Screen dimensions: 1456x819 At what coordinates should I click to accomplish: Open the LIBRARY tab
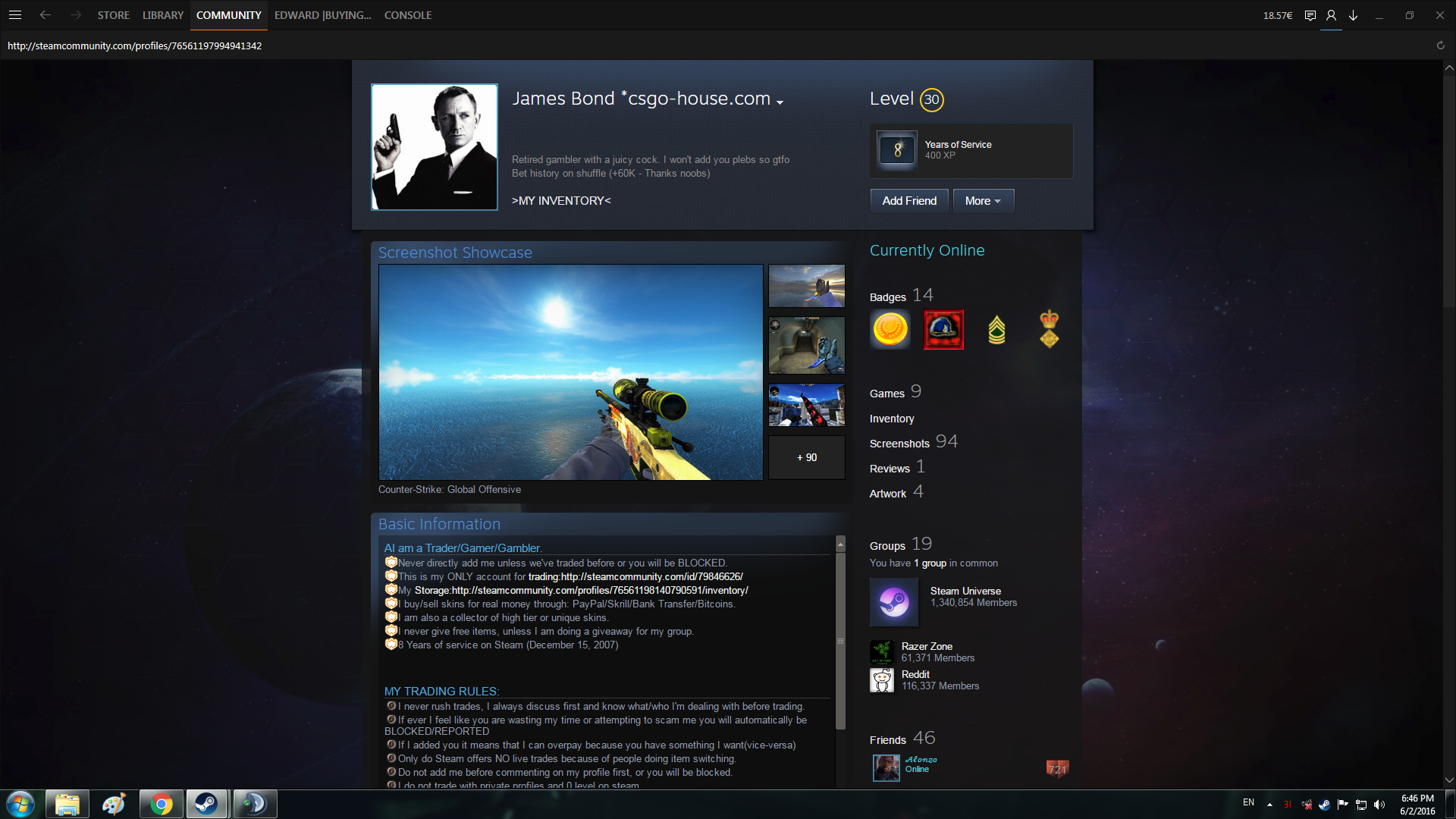pos(163,15)
